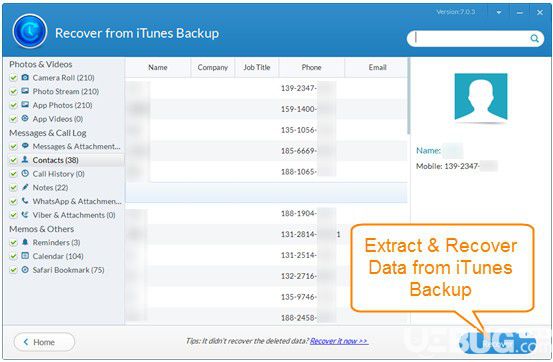The width and height of the screenshot is (553, 362).
Task: Open Calendar (104) category
Action: 58,256
